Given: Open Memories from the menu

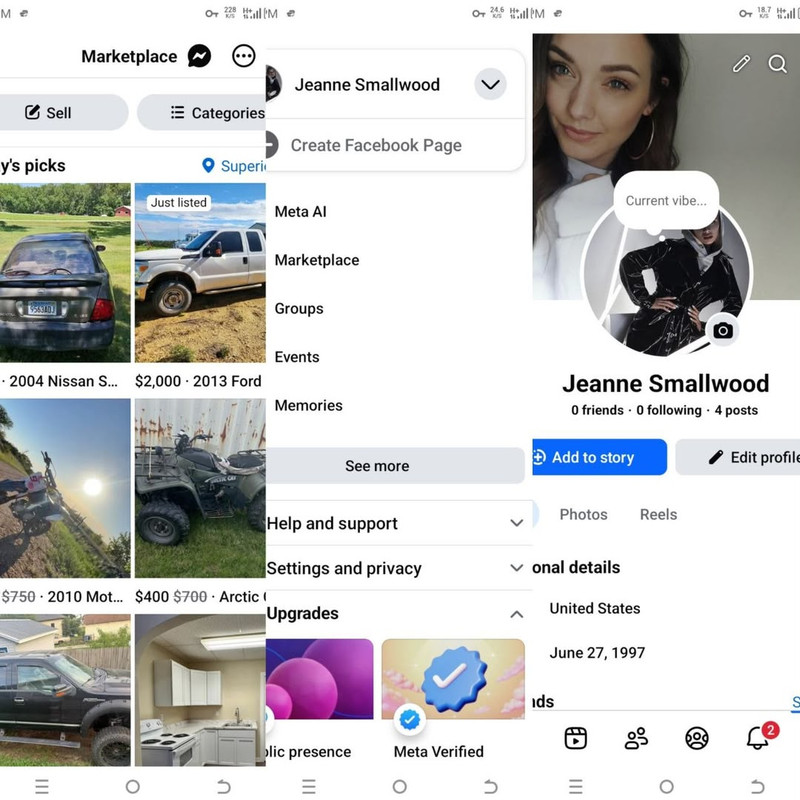Looking at the screenshot, I should point(309,406).
